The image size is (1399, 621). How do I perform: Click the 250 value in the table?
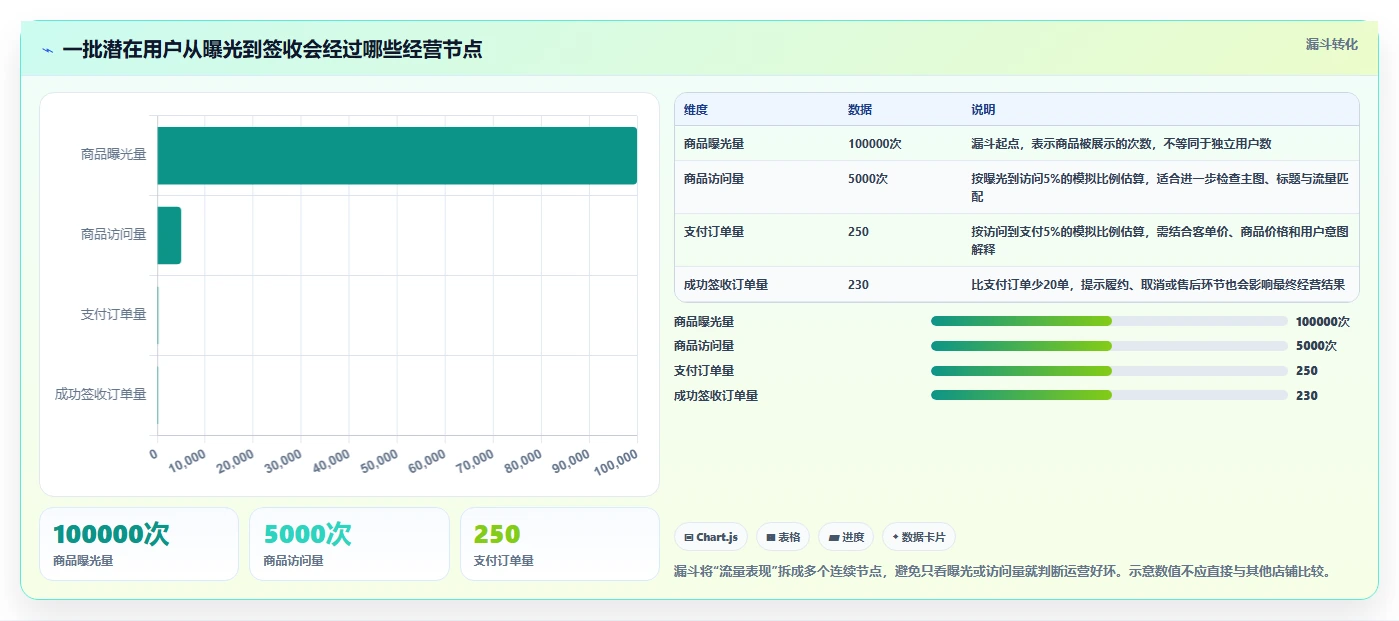tap(858, 232)
